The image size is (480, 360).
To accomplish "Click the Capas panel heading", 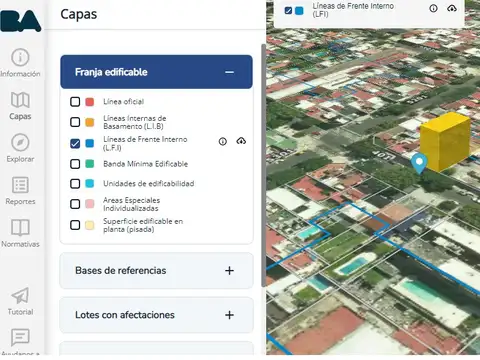I will (x=79, y=14).
